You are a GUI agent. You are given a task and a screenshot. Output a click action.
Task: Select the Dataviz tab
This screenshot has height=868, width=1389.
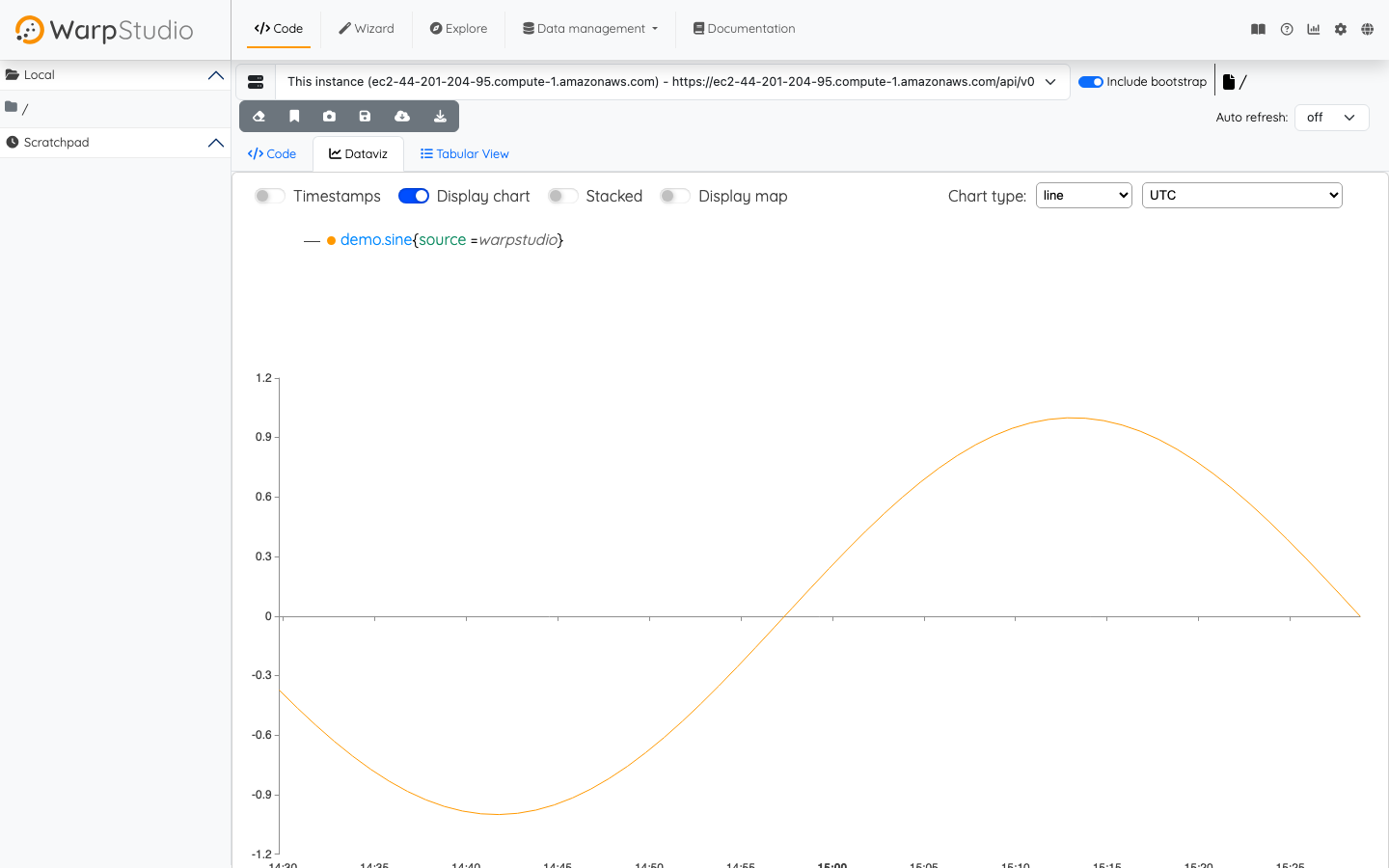point(359,154)
